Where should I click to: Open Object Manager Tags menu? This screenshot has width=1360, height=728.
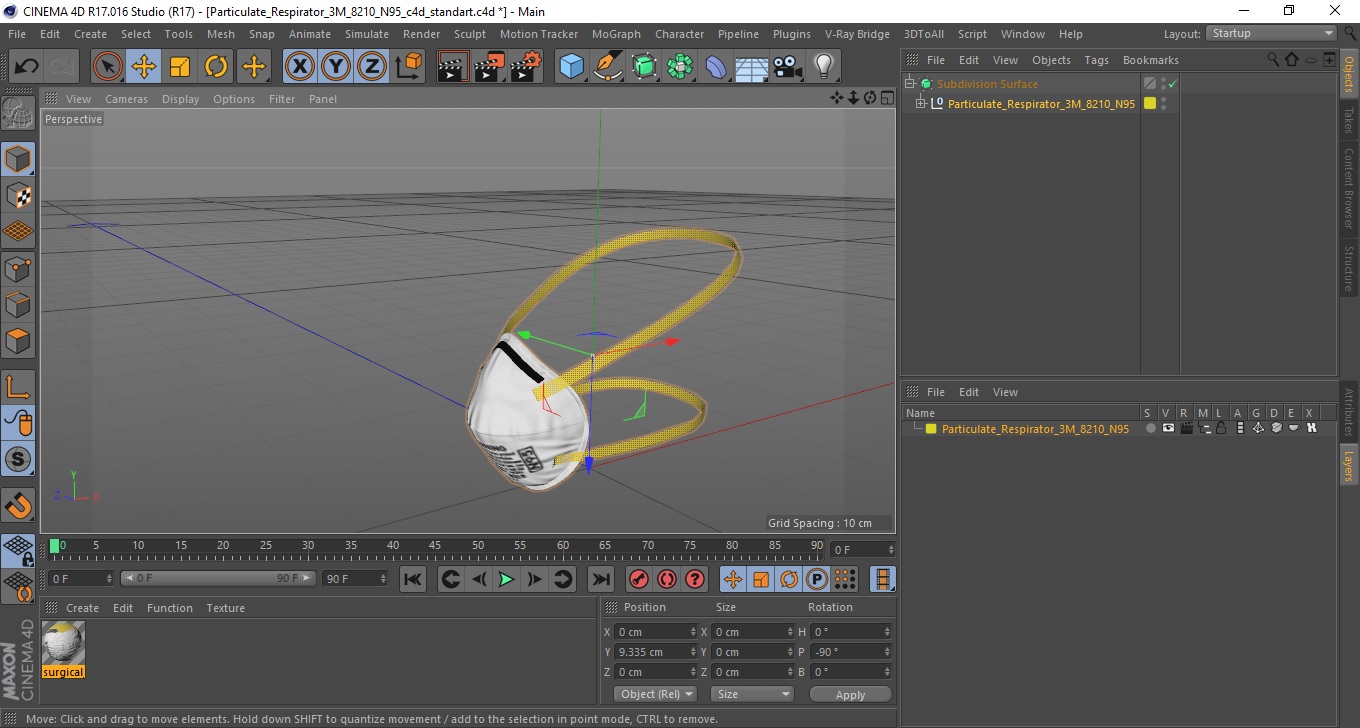[1096, 60]
